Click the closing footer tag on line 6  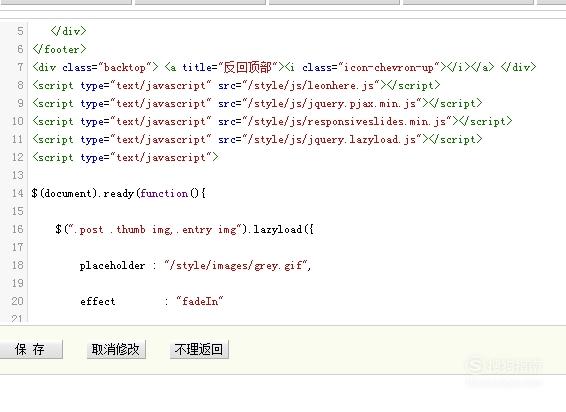[60, 49]
